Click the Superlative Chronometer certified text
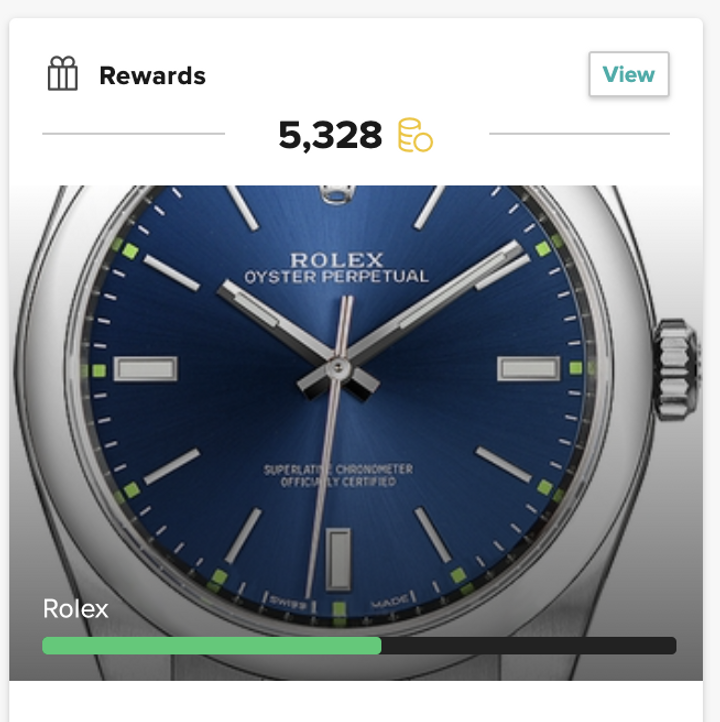Viewport: 720px width, 722px height. (x=338, y=476)
